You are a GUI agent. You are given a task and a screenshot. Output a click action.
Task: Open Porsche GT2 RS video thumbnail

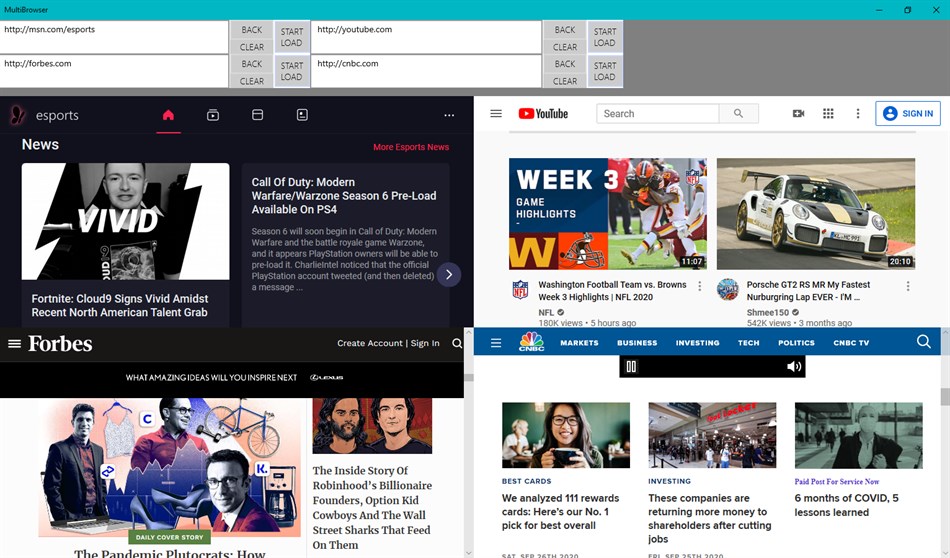pyautogui.click(x=815, y=213)
